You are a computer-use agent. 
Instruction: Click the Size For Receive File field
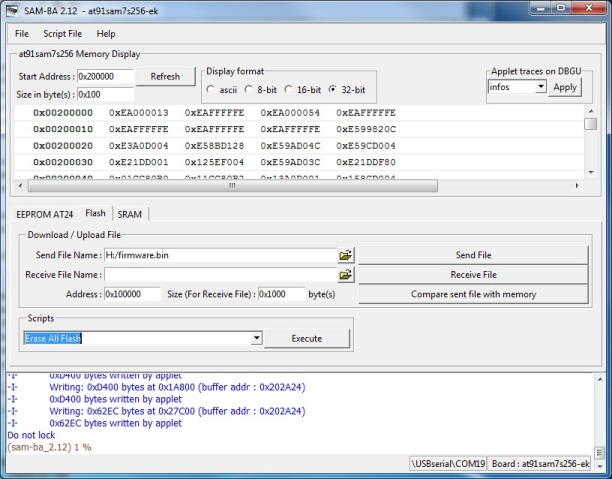(282, 294)
